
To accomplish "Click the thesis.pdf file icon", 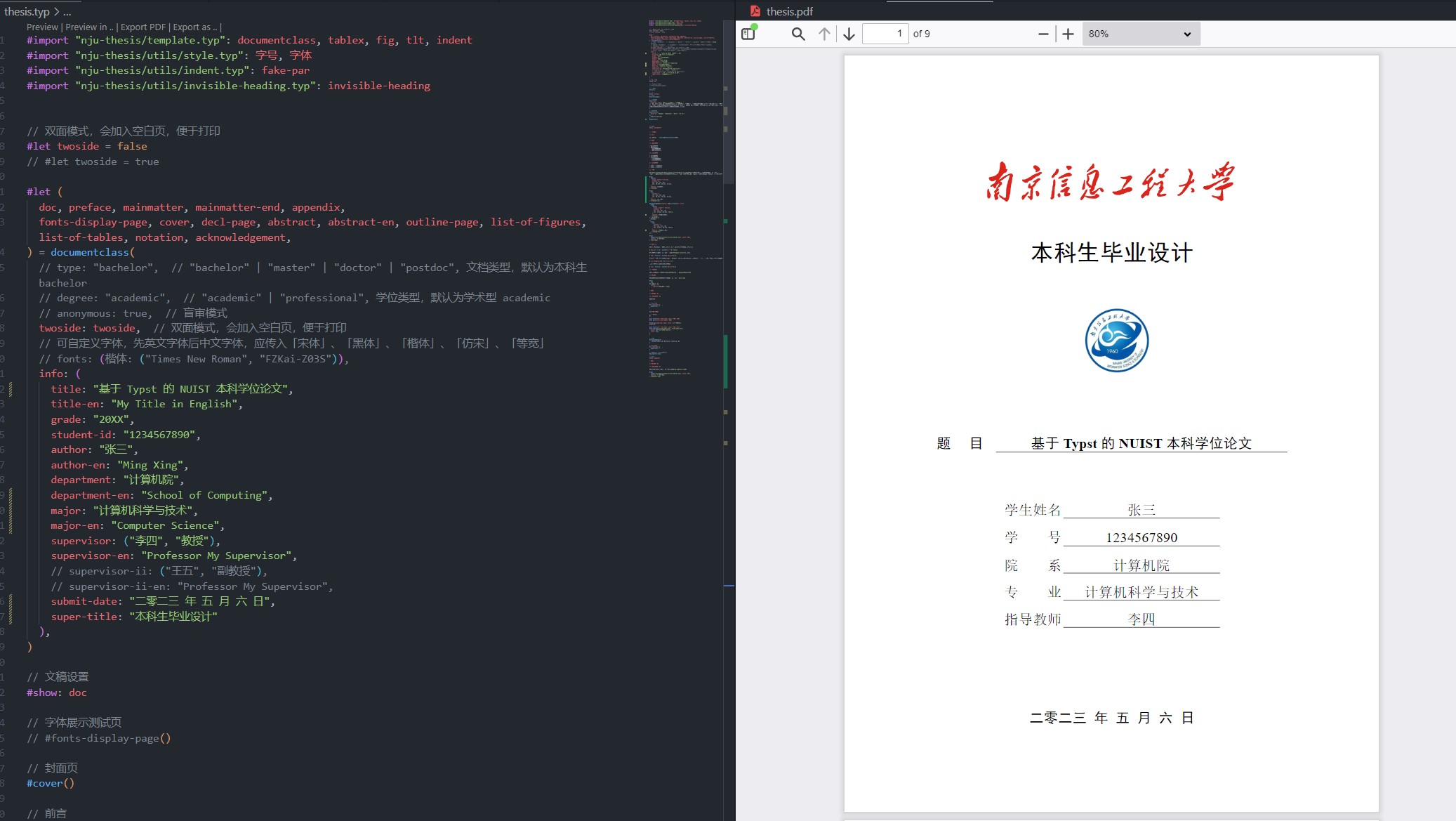I will click(x=755, y=11).
